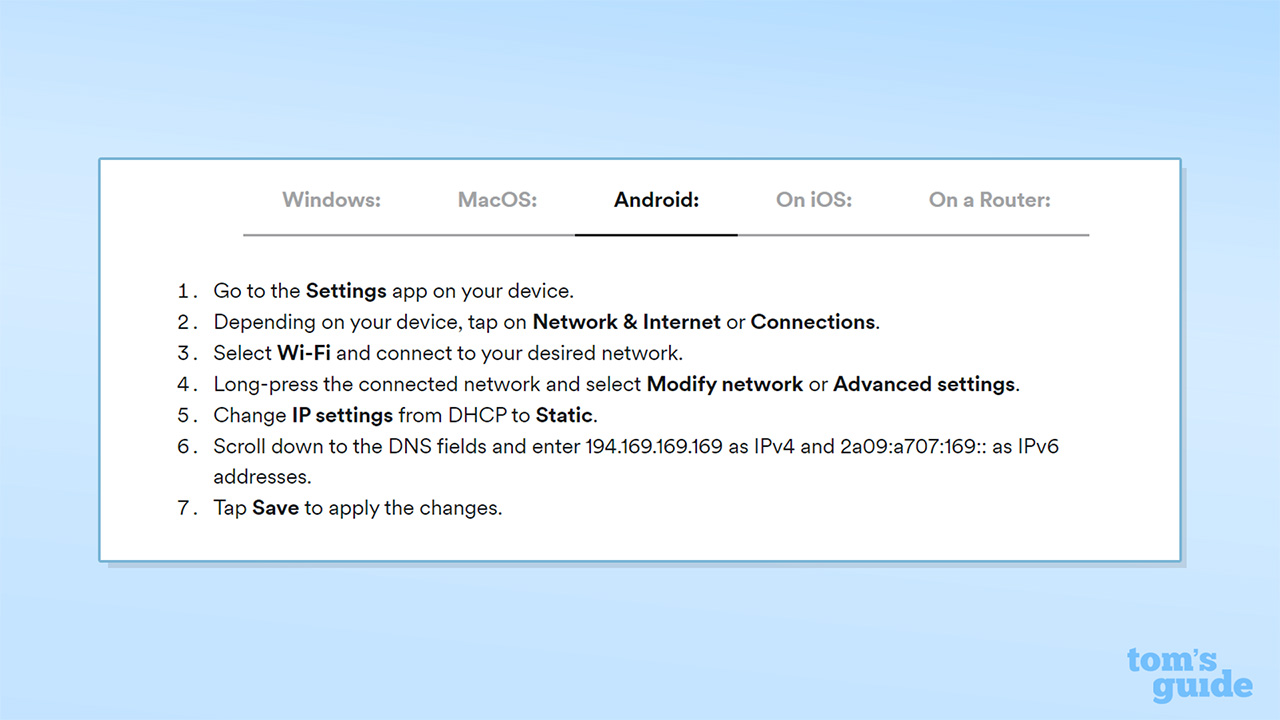Click the bold Wi-Fi text in step 3
The width and height of the screenshot is (1280, 720).
pyautogui.click(x=304, y=353)
